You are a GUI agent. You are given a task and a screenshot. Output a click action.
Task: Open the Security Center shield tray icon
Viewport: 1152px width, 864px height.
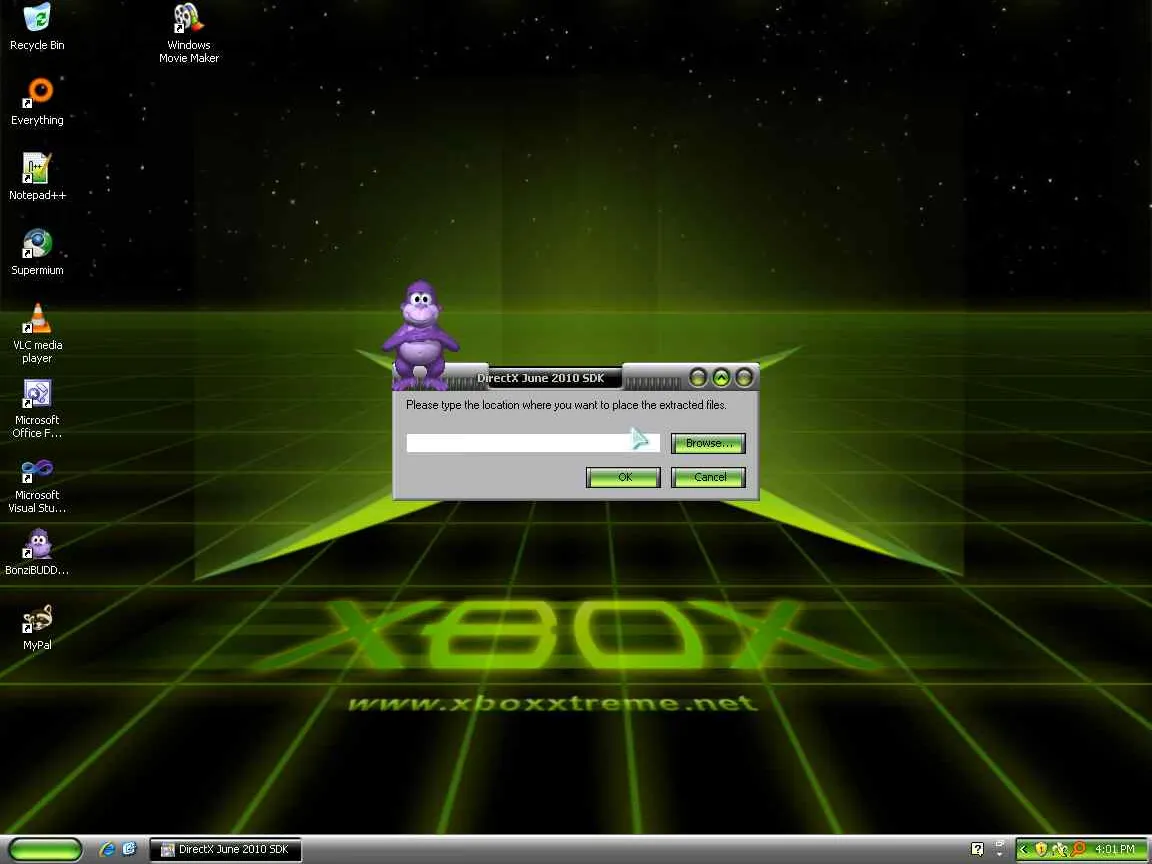pos(1041,849)
